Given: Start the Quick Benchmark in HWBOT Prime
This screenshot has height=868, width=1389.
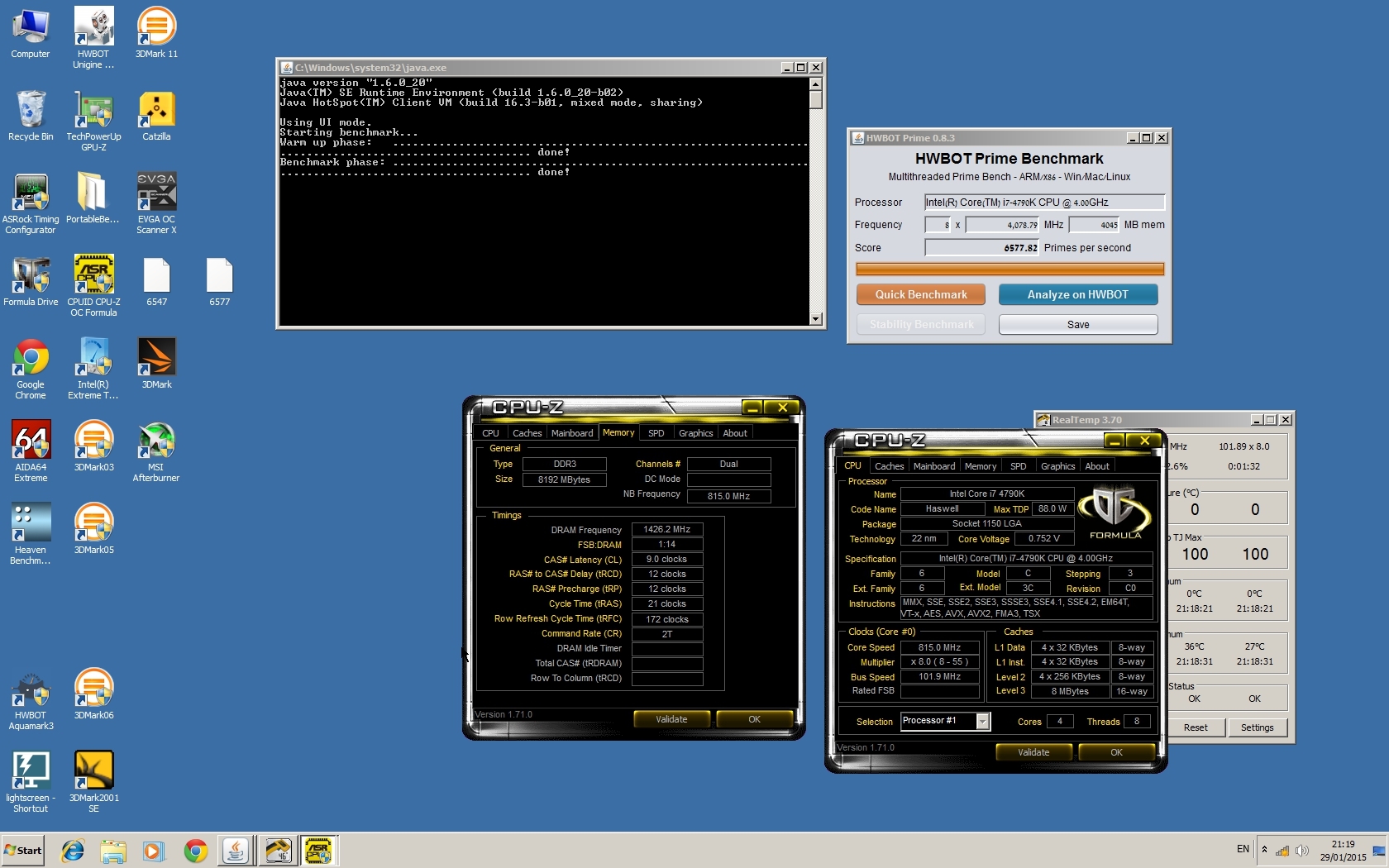Looking at the screenshot, I should (921, 294).
